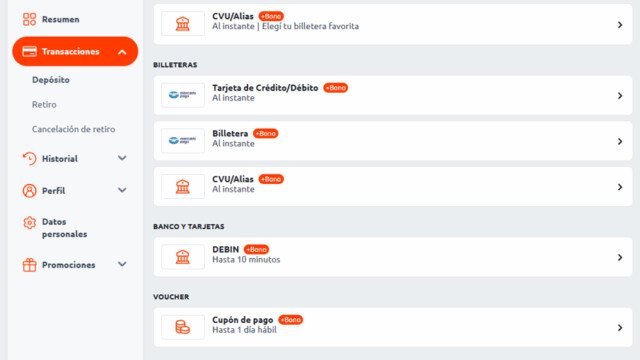Open arrow of the first CVU/Alias row

[620, 25]
